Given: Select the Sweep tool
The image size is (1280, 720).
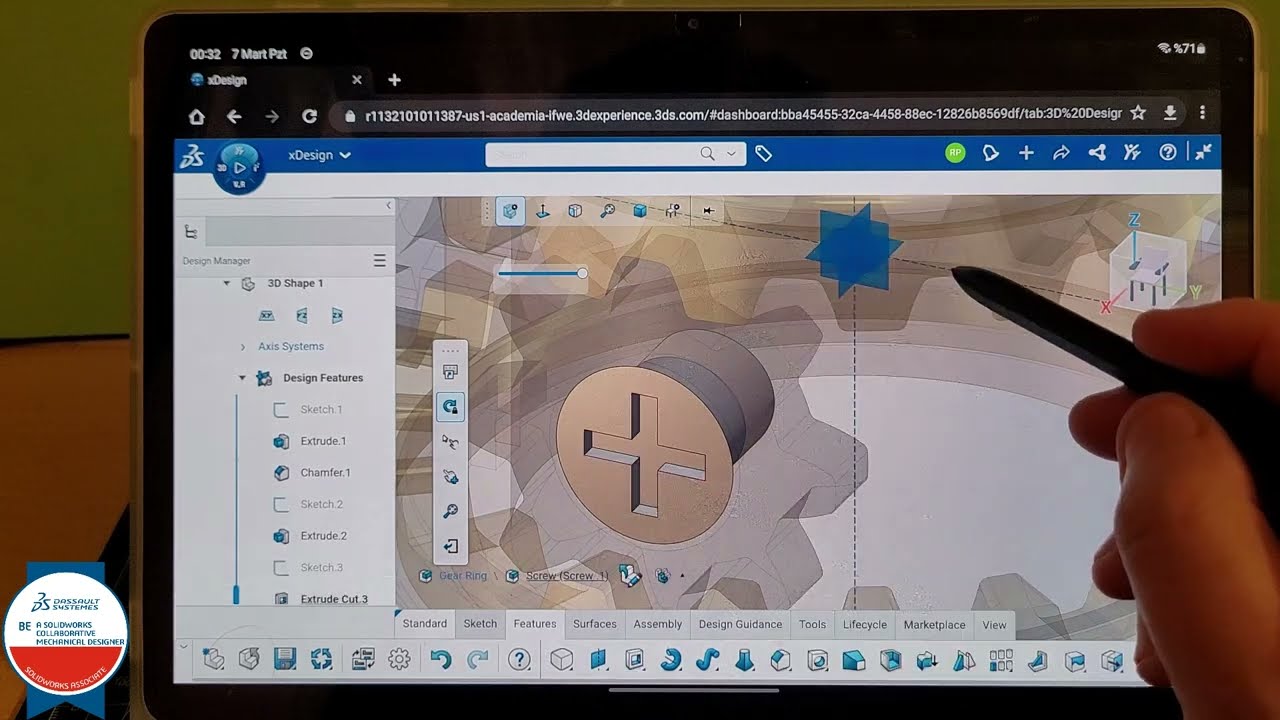Looking at the screenshot, I should (x=708, y=659).
